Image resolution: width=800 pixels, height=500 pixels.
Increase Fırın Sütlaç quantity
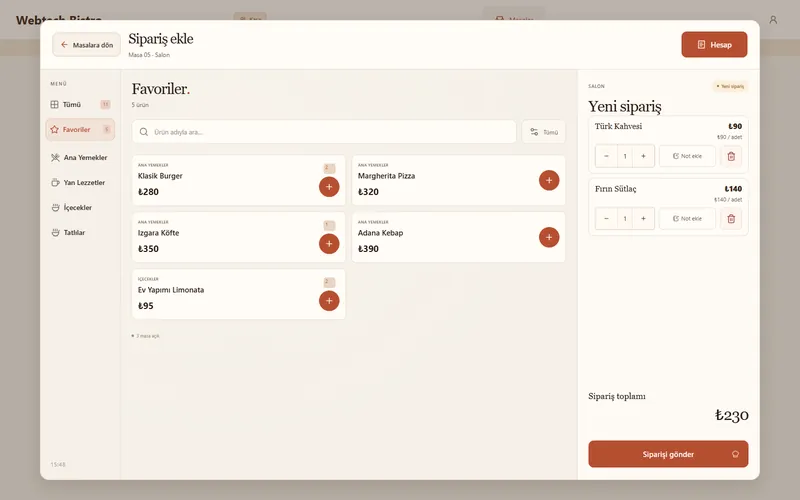tap(643, 218)
